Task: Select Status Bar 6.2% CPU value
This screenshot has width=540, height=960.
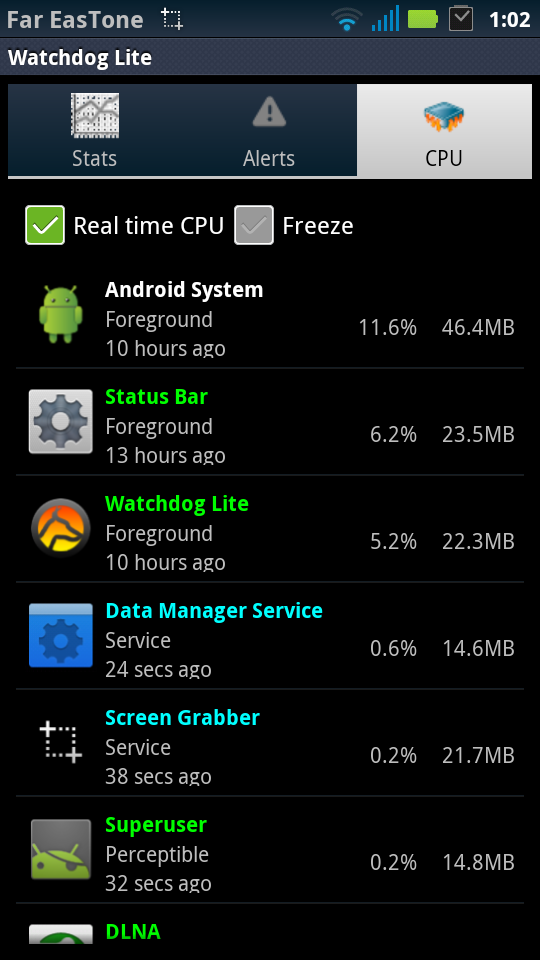Action: pos(393,435)
